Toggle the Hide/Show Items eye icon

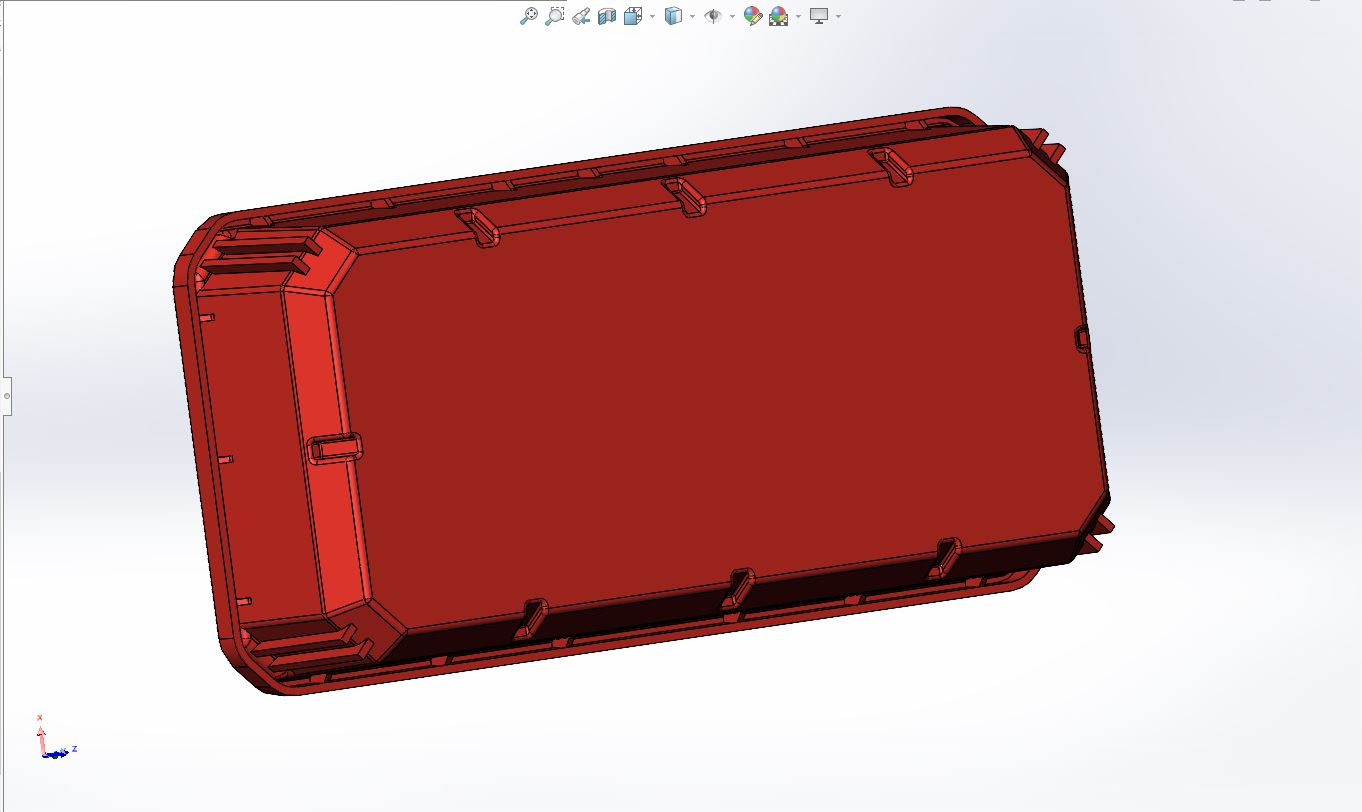click(713, 16)
